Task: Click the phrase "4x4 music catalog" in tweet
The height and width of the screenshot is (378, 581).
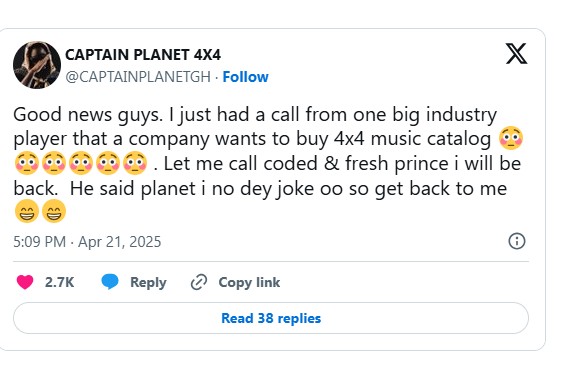Action: (x=412, y=139)
